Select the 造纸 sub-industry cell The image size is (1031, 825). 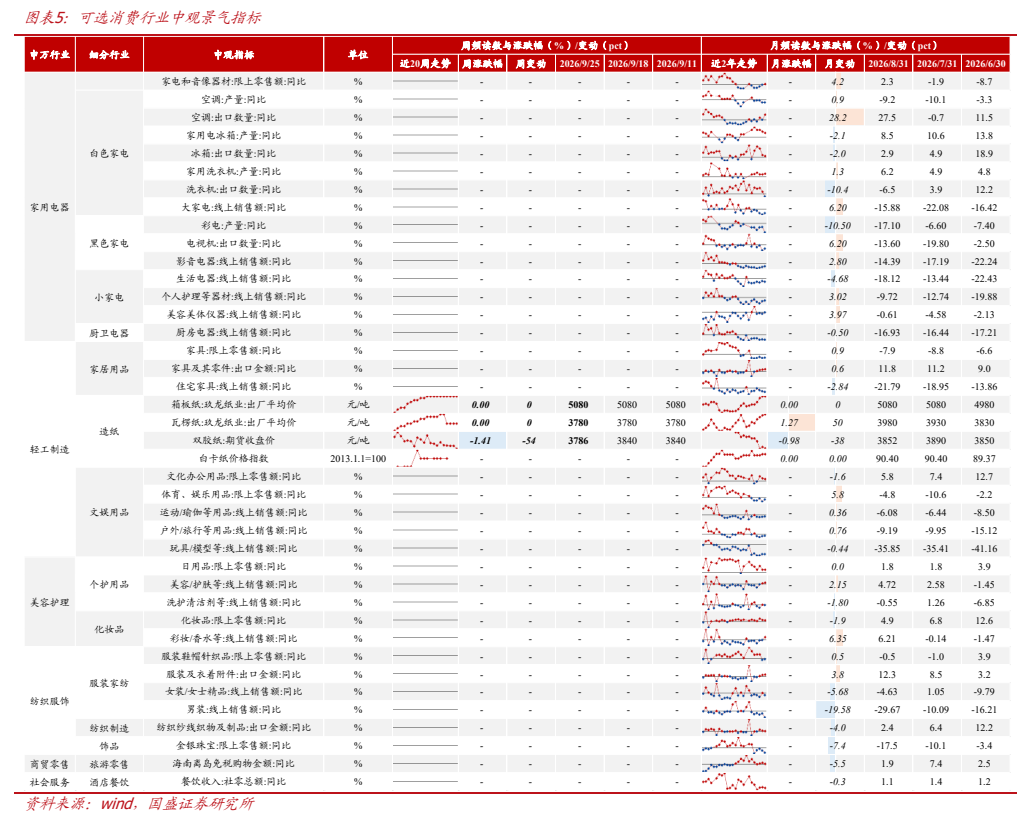click(x=109, y=431)
